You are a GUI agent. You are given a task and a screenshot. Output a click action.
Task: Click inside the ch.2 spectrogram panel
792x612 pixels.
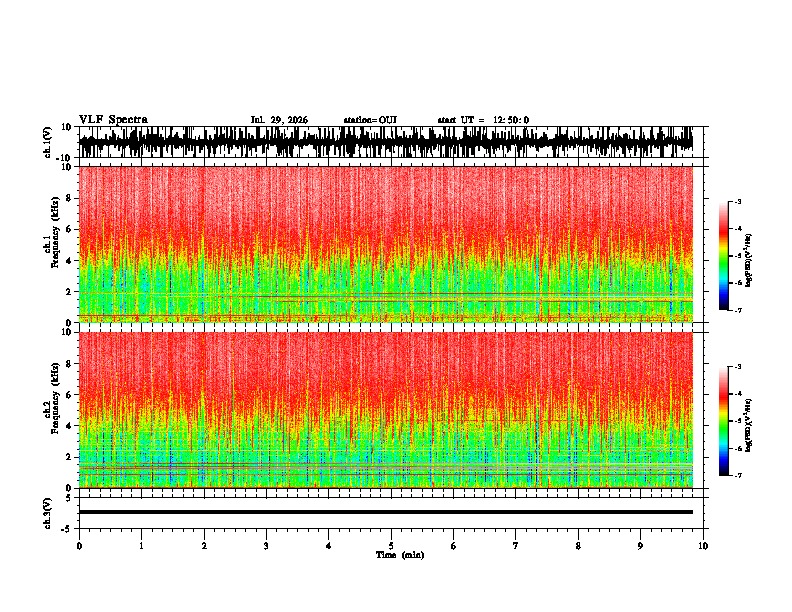point(386,410)
